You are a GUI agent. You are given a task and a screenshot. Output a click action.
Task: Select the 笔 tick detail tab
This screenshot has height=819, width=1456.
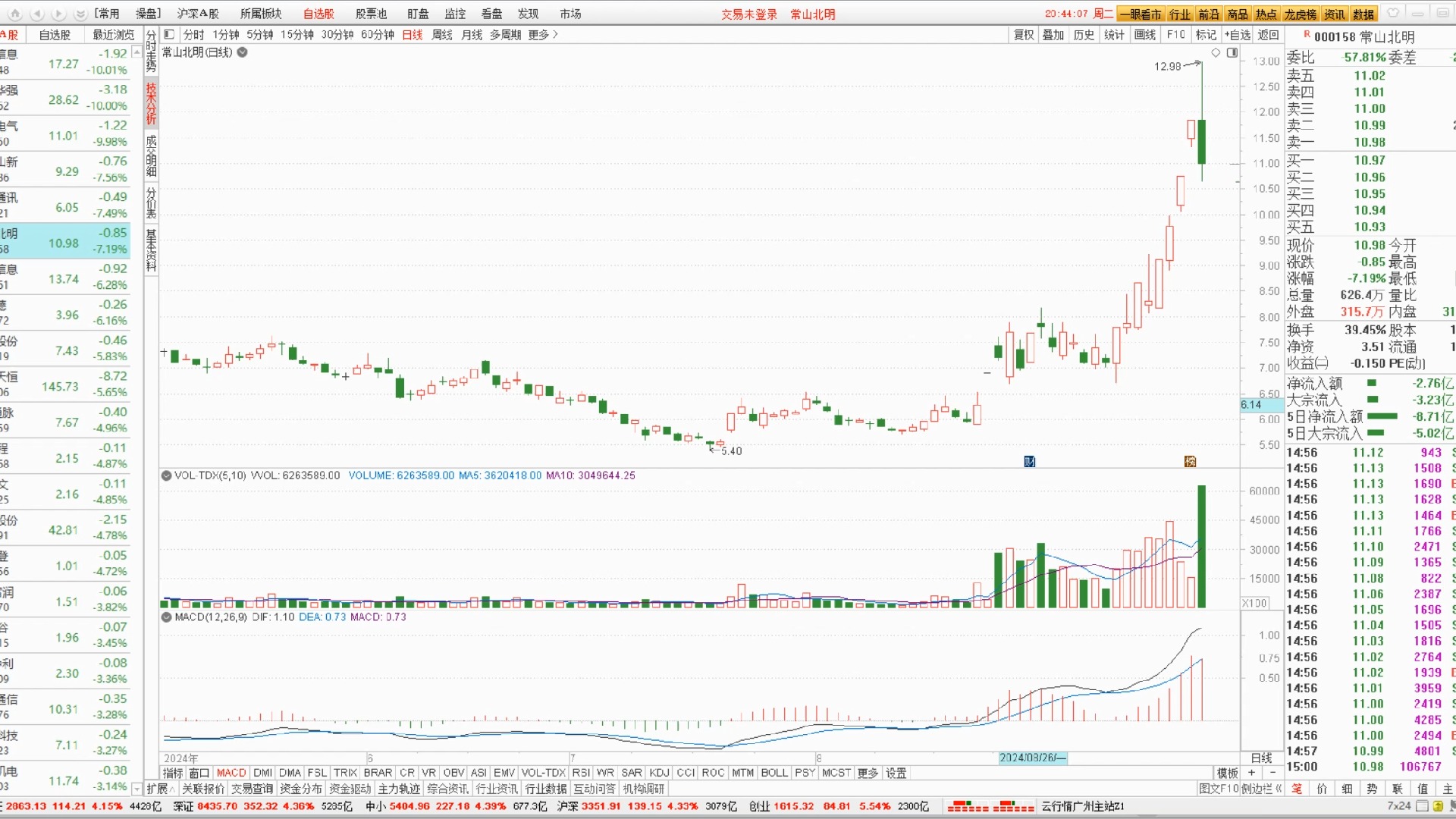click(x=1297, y=789)
